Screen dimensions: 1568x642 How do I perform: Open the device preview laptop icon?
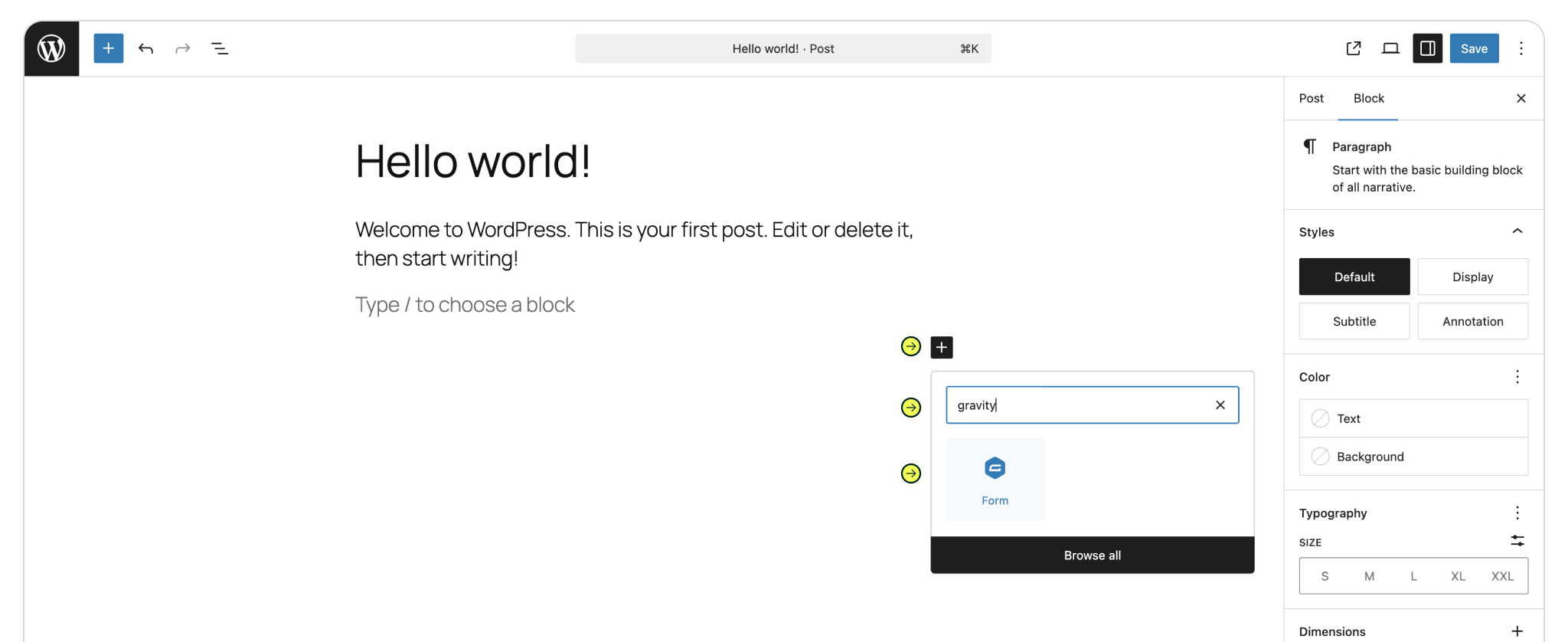pos(1390,48)
